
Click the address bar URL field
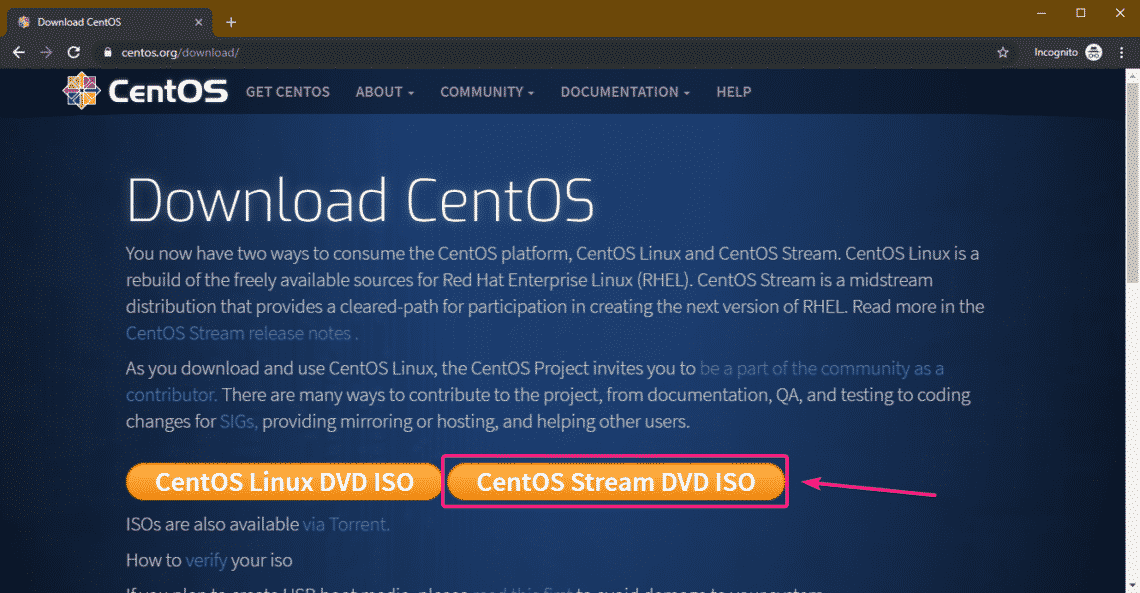click(x=500, y=52)
